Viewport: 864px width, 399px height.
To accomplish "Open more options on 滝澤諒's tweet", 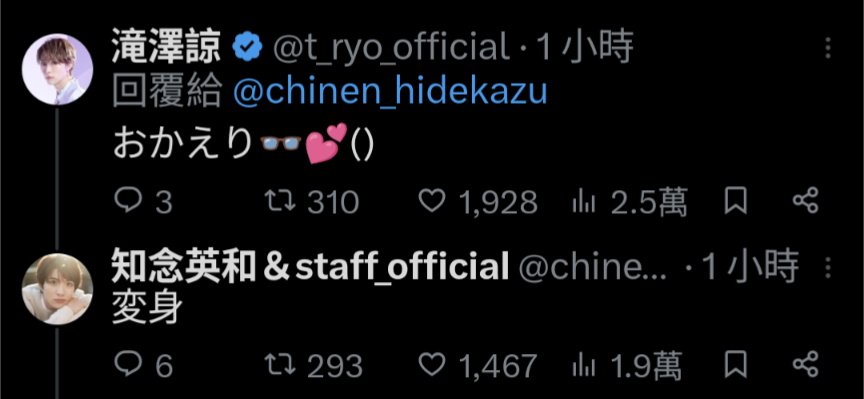I will tap(828, 48).
